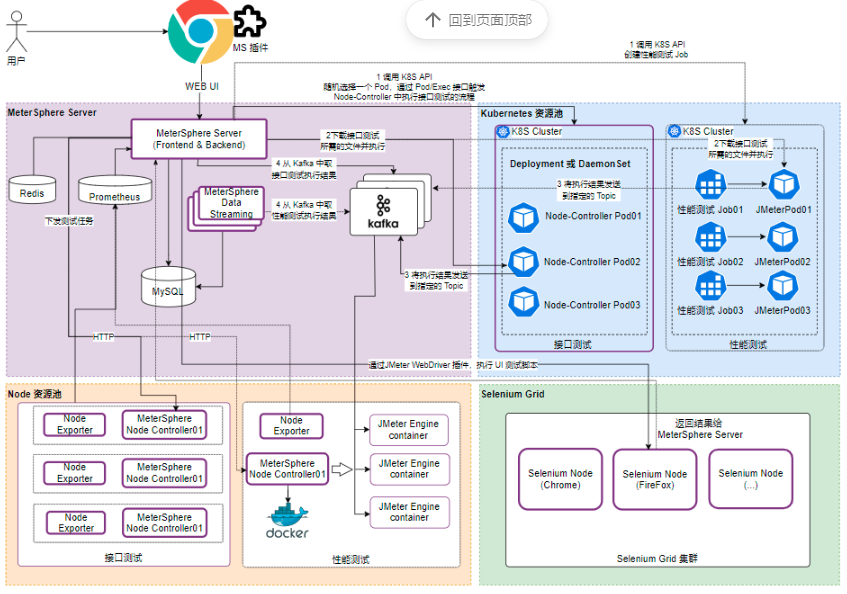
Task: Click the hollow arrow beside MeterSphere Node Controller01
Action: pyautogui.click(x=341, y=469)
